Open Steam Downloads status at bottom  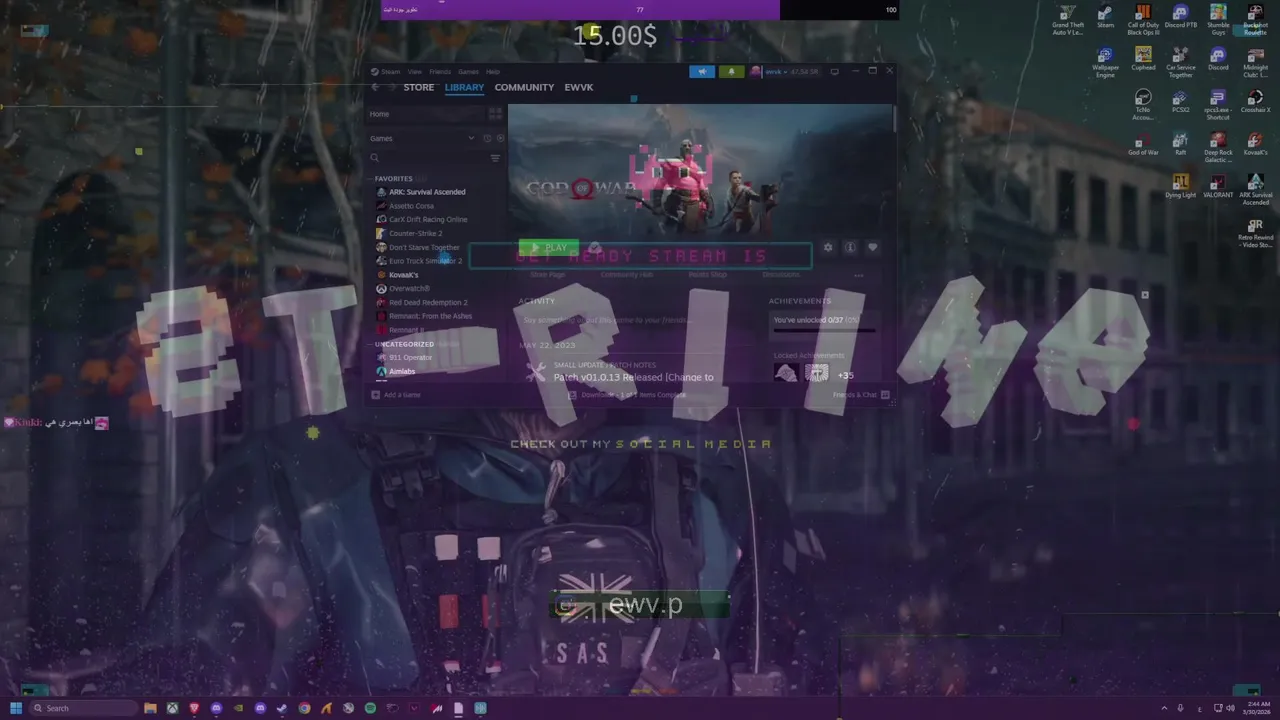tap(627, 395)
